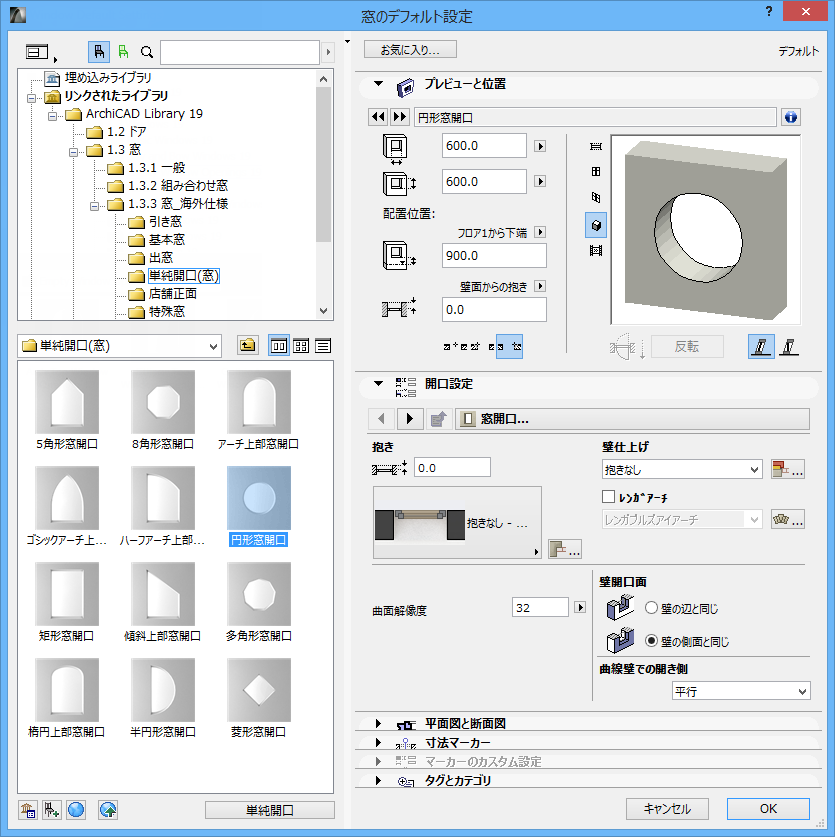Click the sill height field 900.0
The width and height of the screenshot is (835, 837).
tap(494, 256)
